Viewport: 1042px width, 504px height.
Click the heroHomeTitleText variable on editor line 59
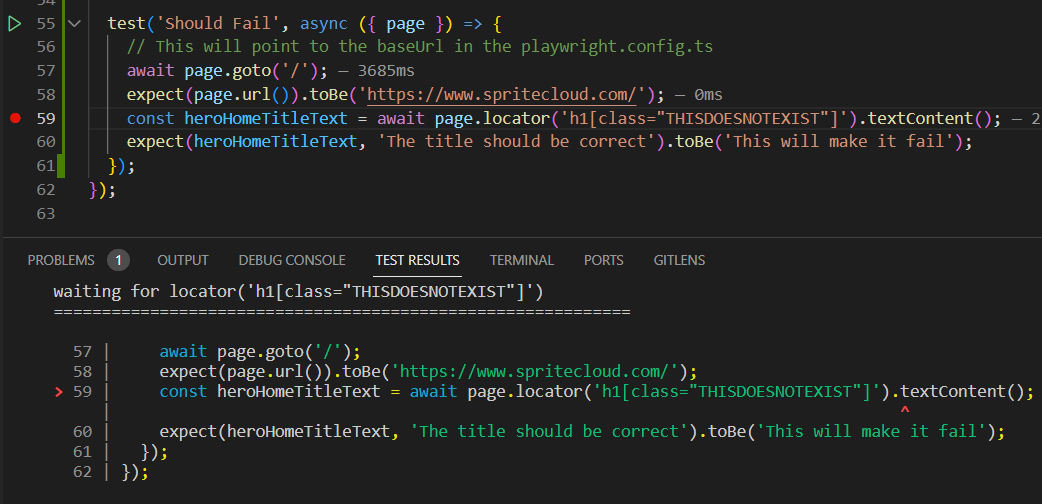click(x=266, y=118)
